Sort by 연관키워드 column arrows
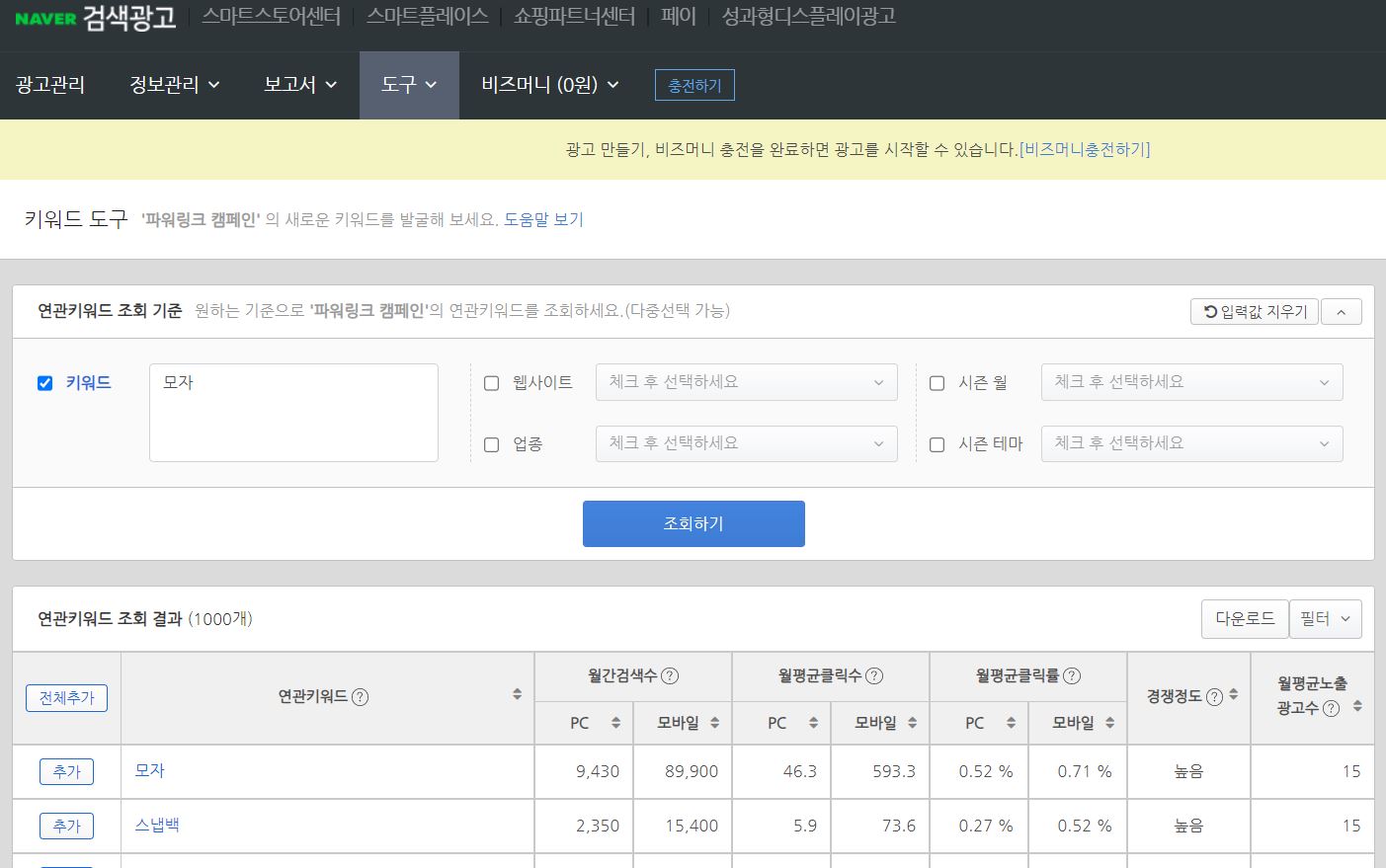1386x868 pixels. [x=517, y=695]
